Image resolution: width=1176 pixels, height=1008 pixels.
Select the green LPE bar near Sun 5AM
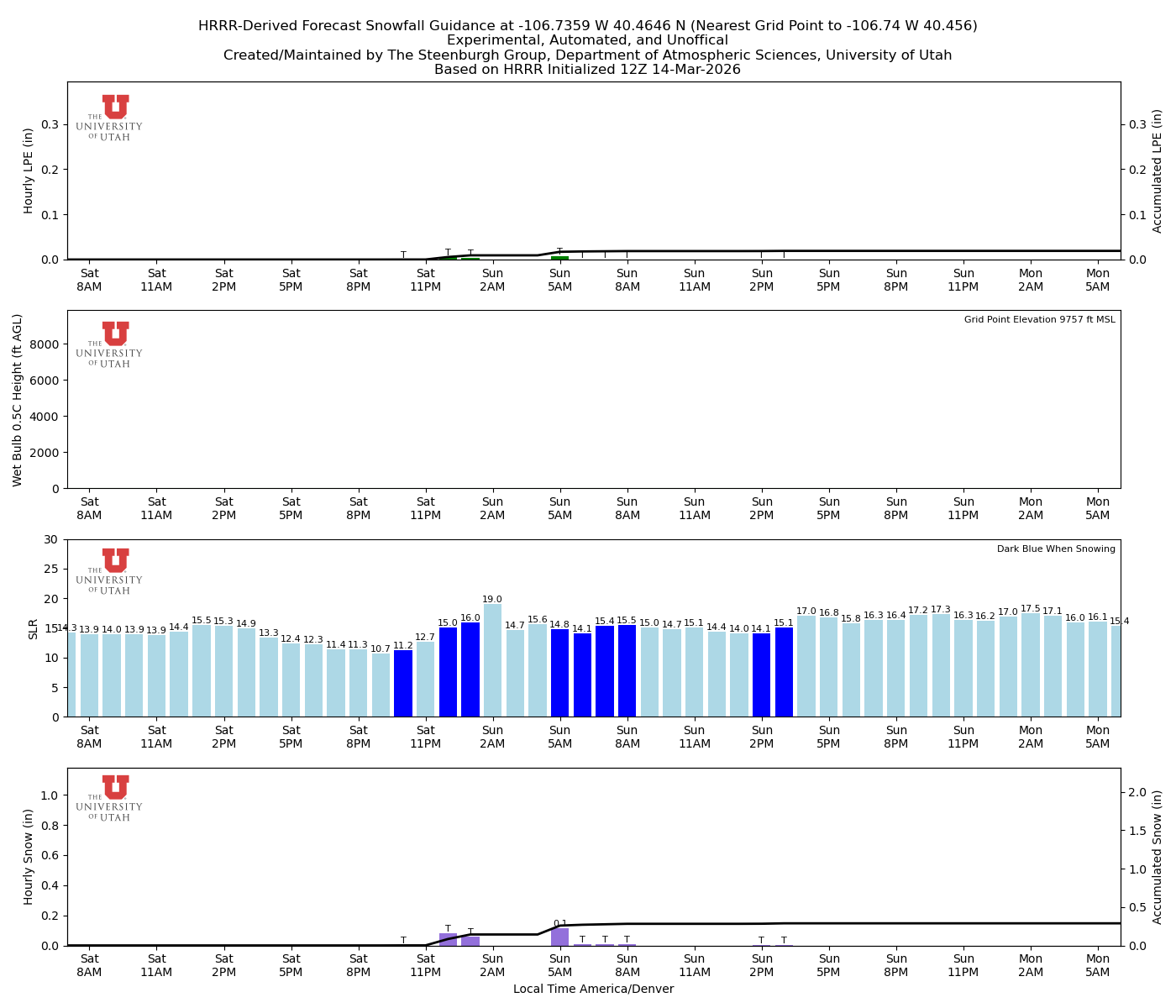(560, 258)
